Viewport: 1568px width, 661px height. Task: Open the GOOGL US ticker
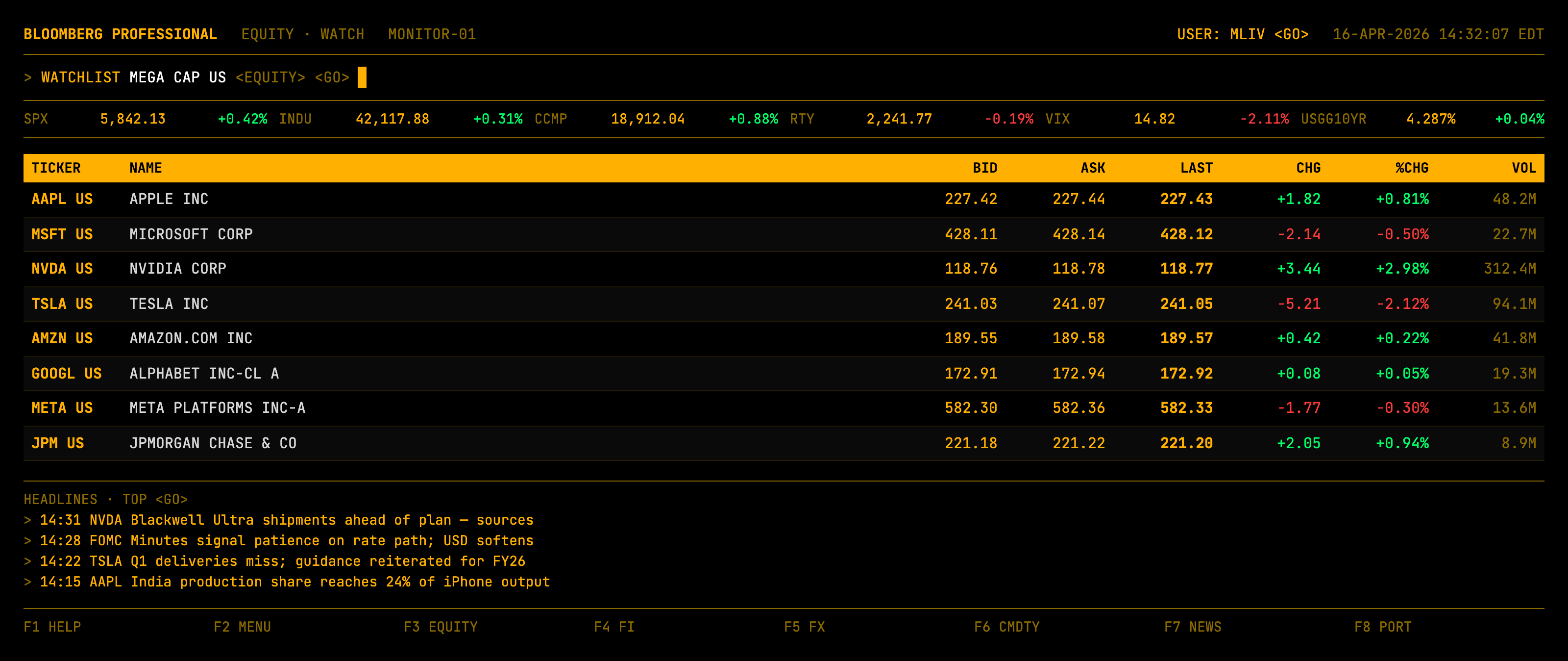66,374
